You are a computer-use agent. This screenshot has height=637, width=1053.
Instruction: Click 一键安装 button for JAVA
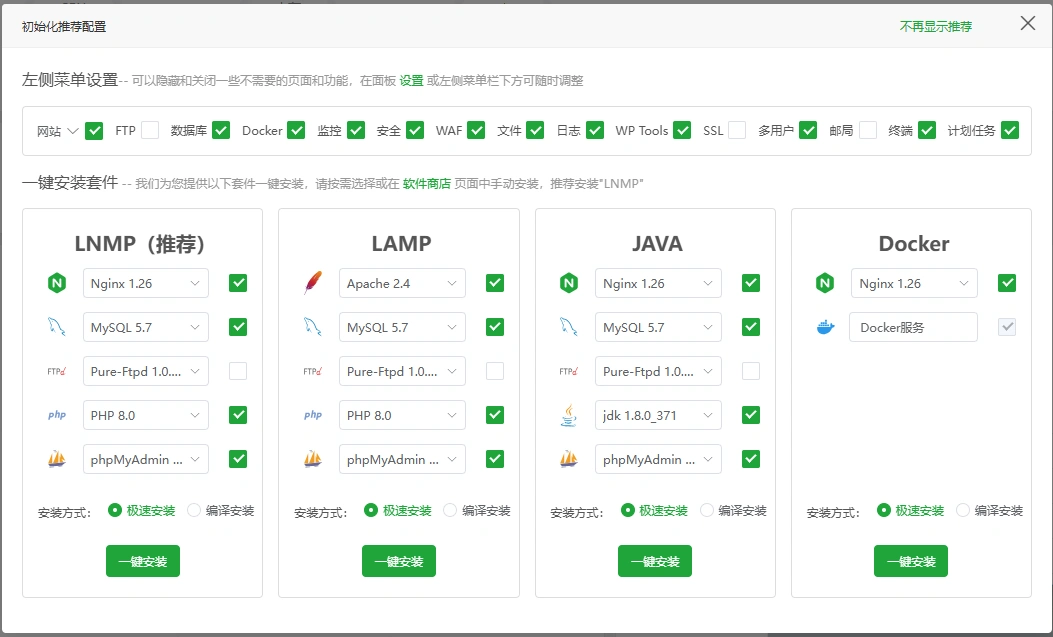pos(655,561)
